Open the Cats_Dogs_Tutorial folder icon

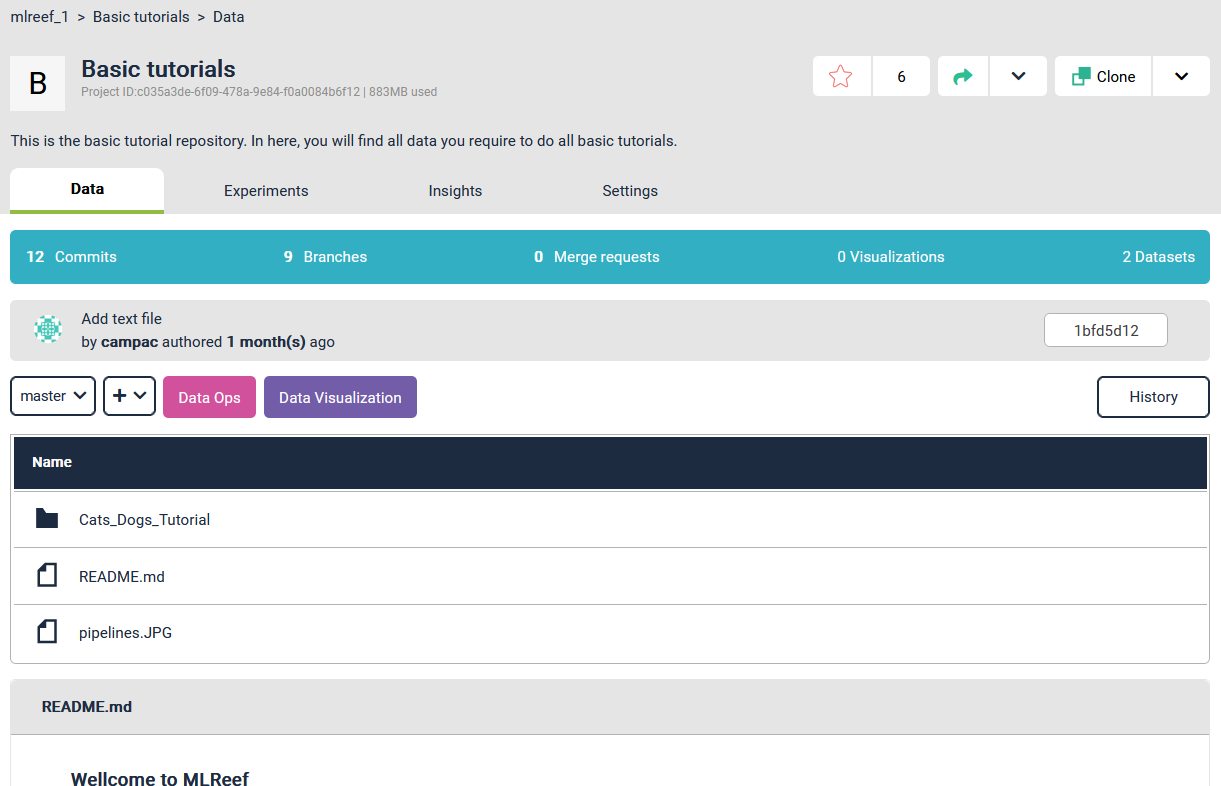pos(47,519)
